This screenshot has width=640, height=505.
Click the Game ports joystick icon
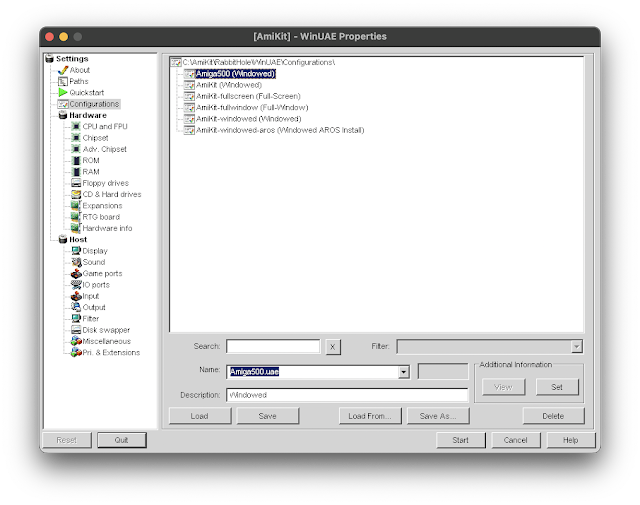tap(76, 274)
